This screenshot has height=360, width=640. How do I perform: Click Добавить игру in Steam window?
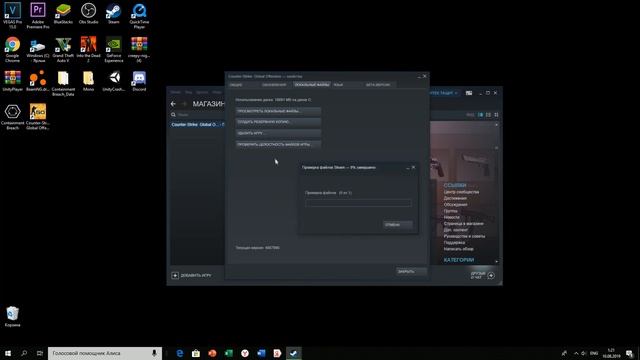tap(196, 276)
